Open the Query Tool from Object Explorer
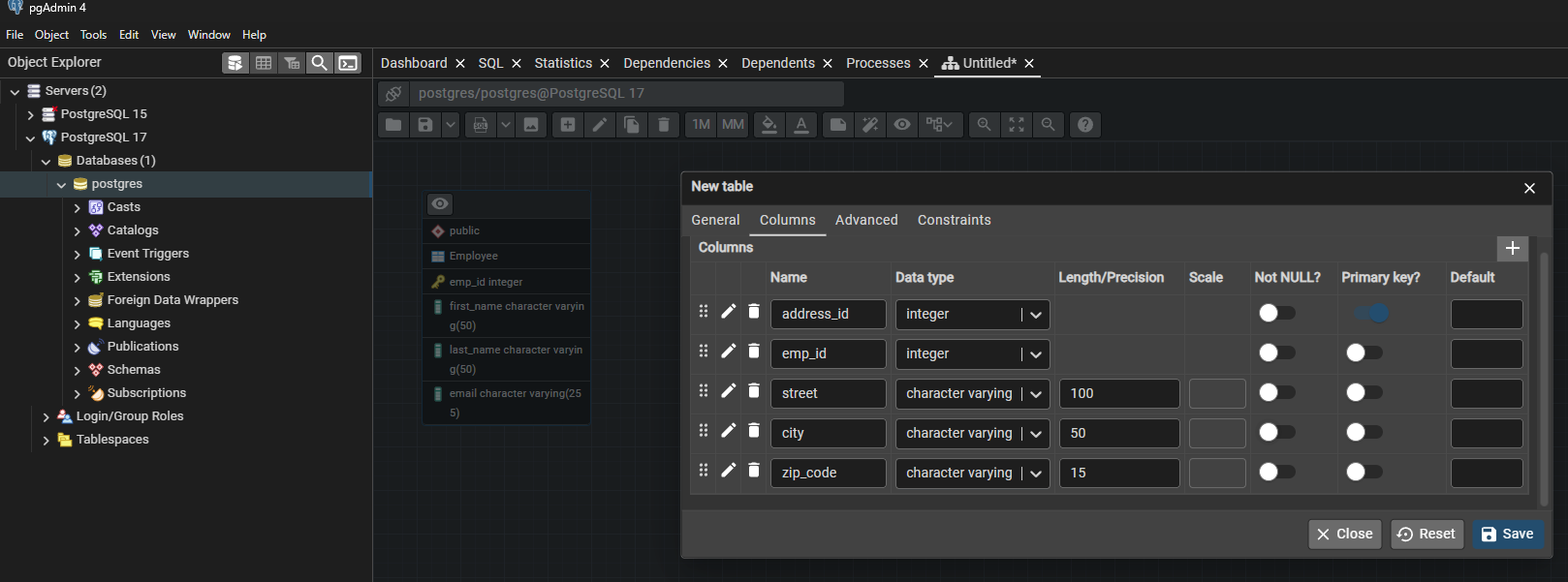1568x582 pixels. 235,63
